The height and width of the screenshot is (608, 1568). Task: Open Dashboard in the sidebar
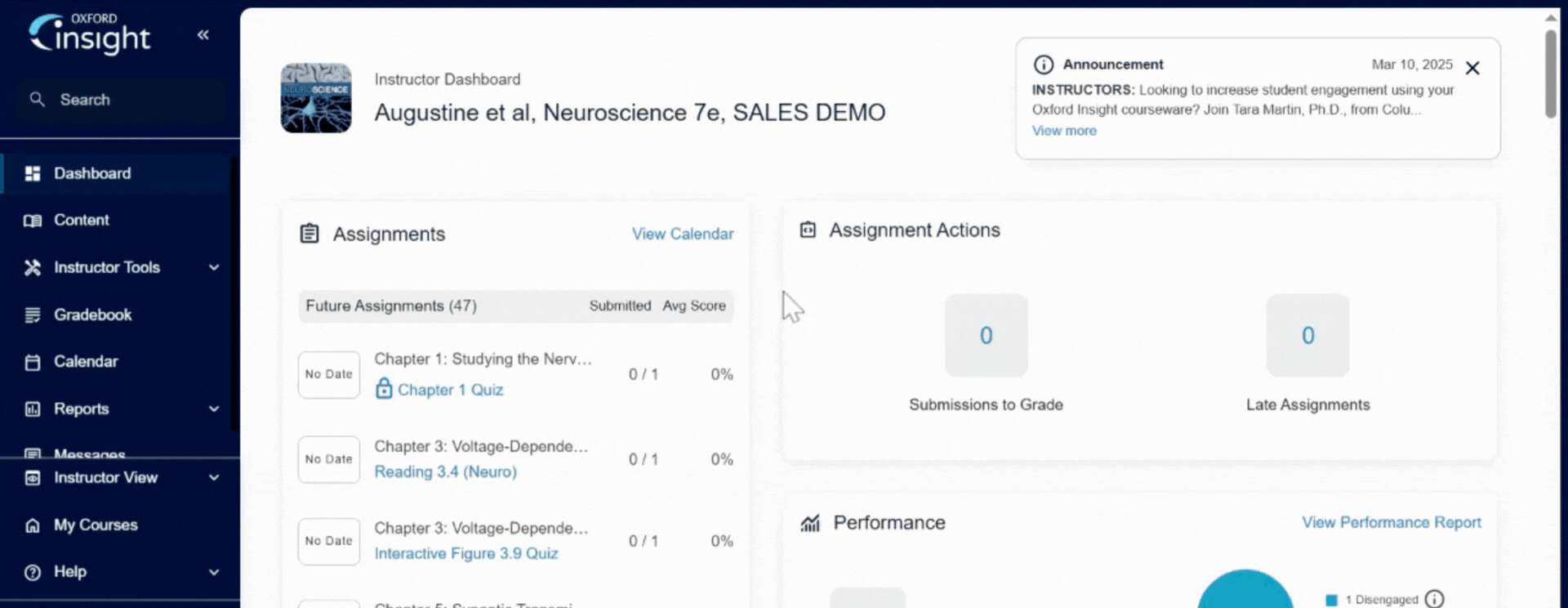click(x=116, y=173)
